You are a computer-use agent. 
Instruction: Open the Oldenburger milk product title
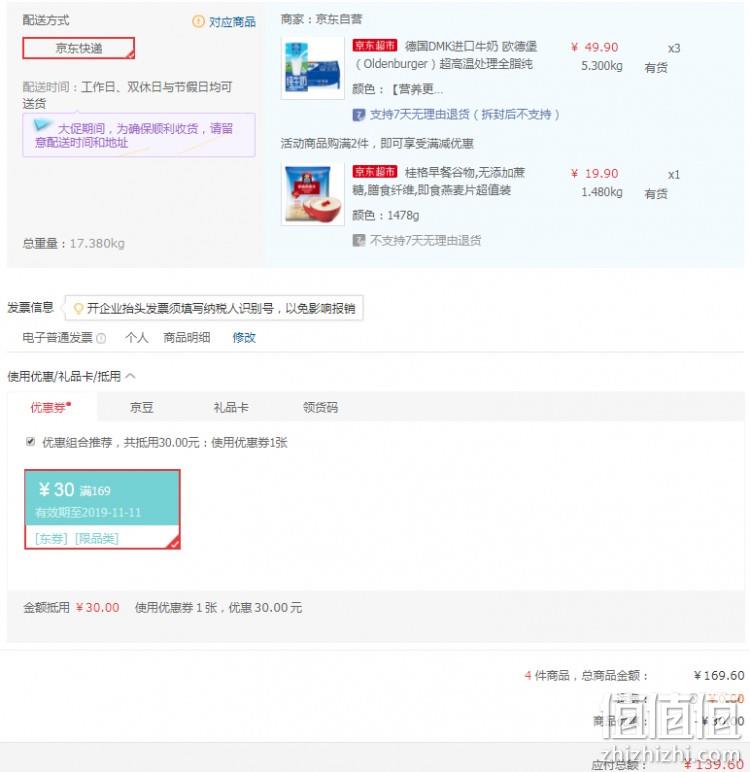coord(445,55)
